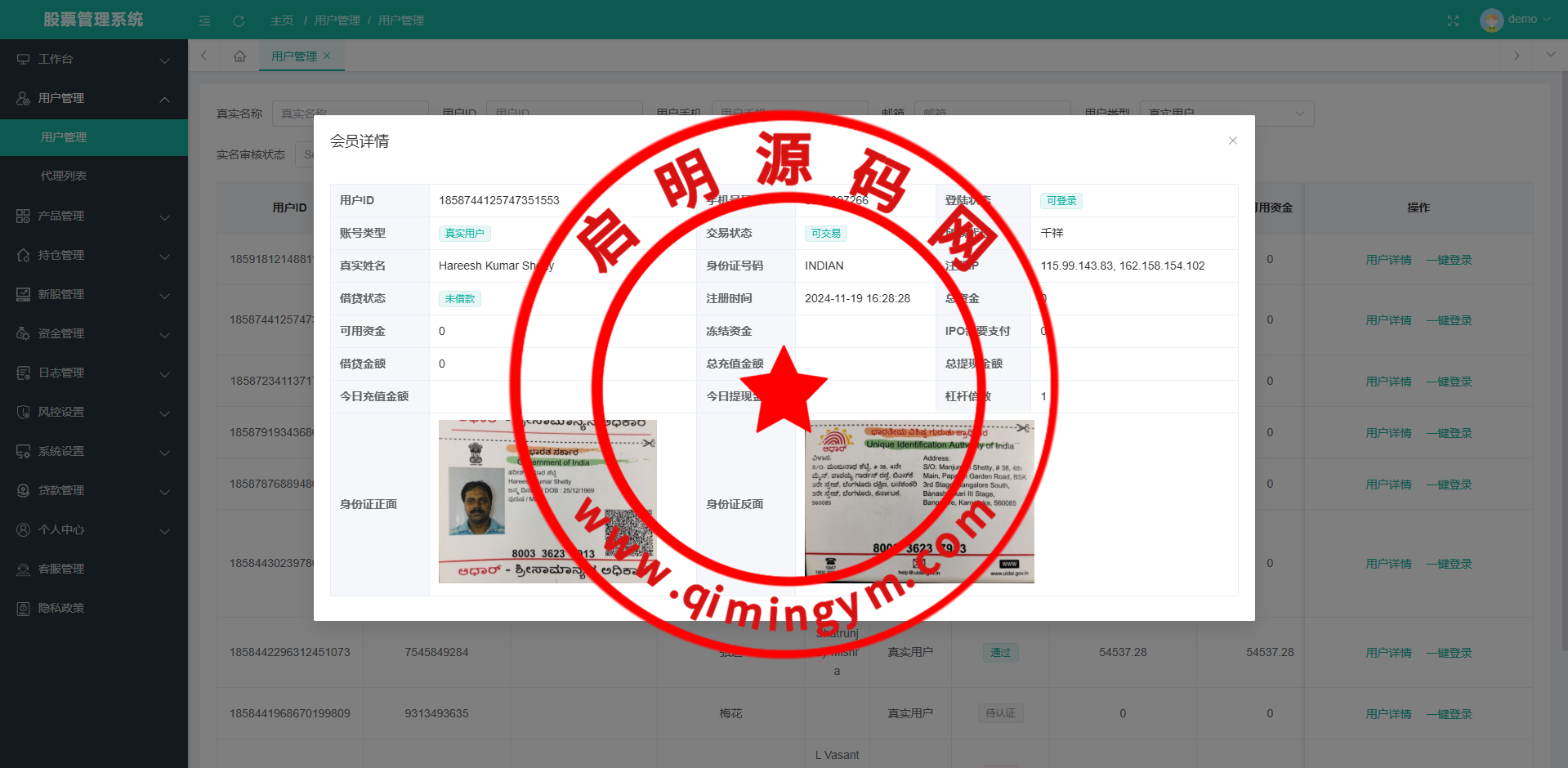
Task: Click 主页 in the breadcrumb
Action: (281, 20)
